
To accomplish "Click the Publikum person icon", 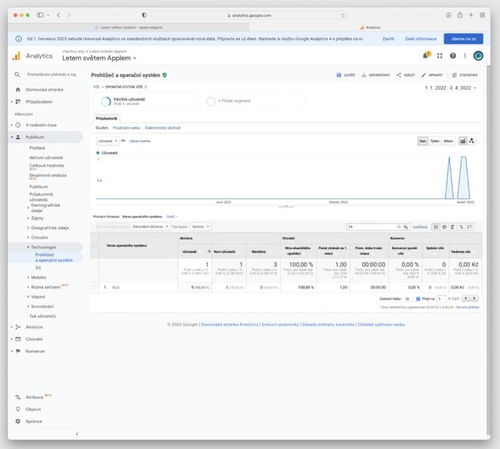I will pyautogui.click(x=18, y=137).
